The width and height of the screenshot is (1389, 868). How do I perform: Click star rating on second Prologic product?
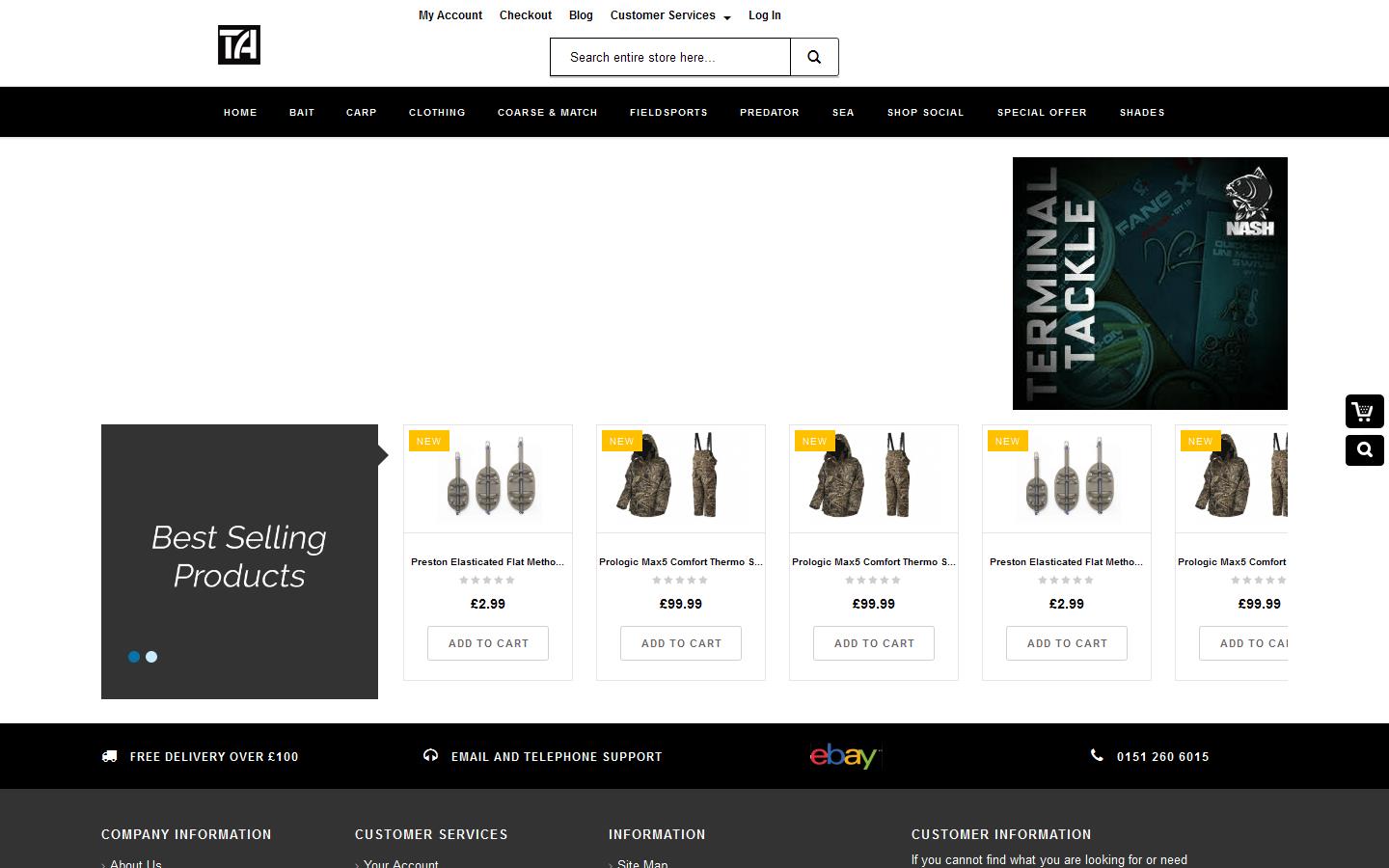680,581
